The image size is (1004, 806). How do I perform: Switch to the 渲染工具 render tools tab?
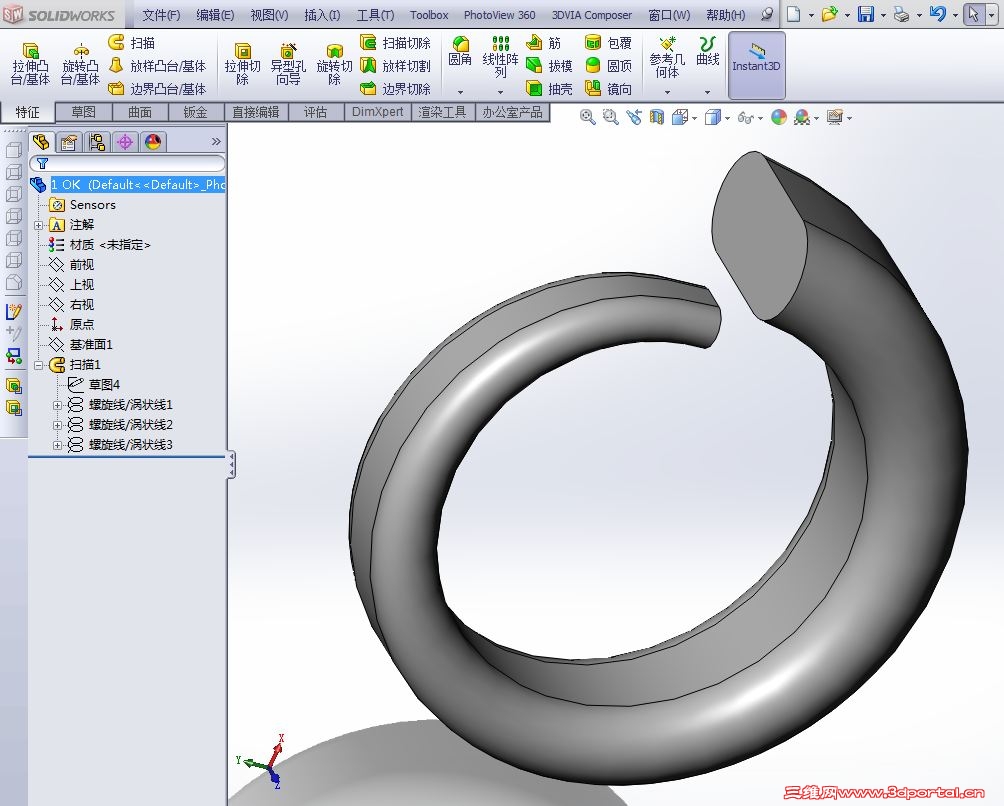(x=442, y=112)
